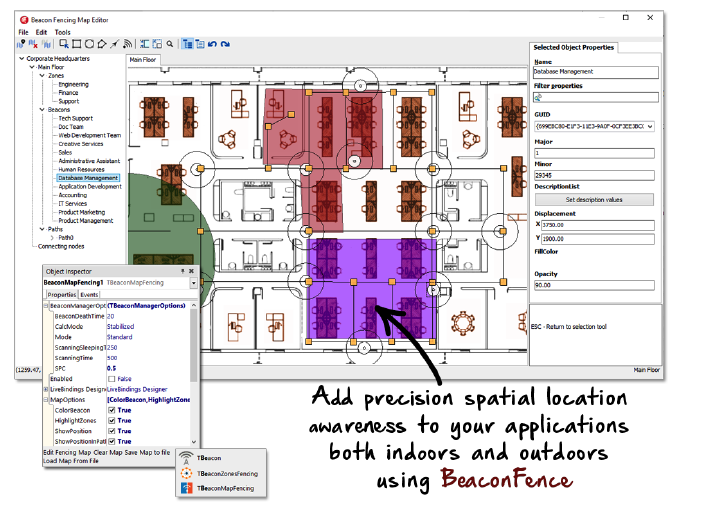Open the File menu

[23, 32]
